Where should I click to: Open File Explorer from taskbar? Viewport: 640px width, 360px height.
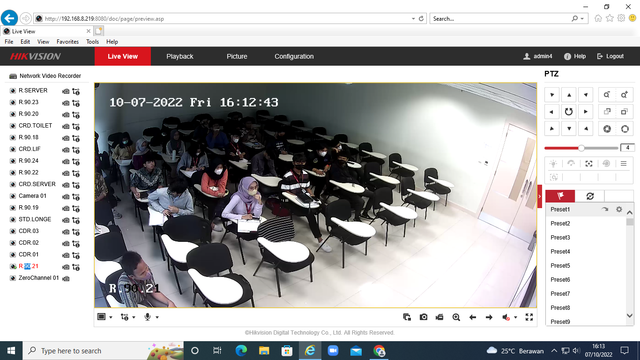tap(264, 351)
